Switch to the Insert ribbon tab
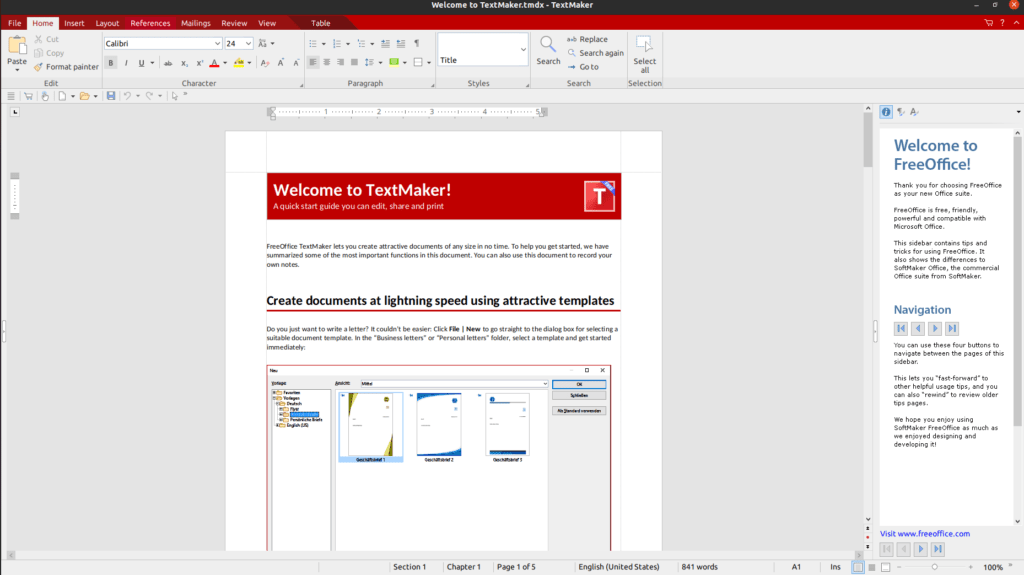This screenshot has height=575, width=1024. [x=74, y=23]
